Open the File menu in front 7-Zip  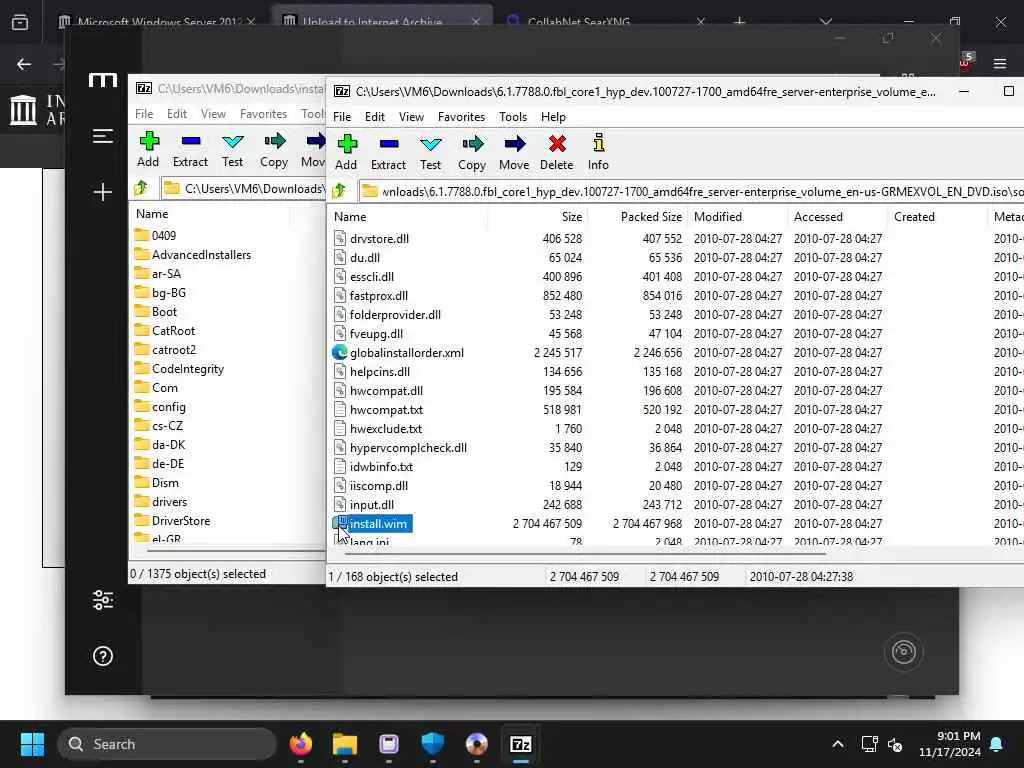[x=342, y=117]
